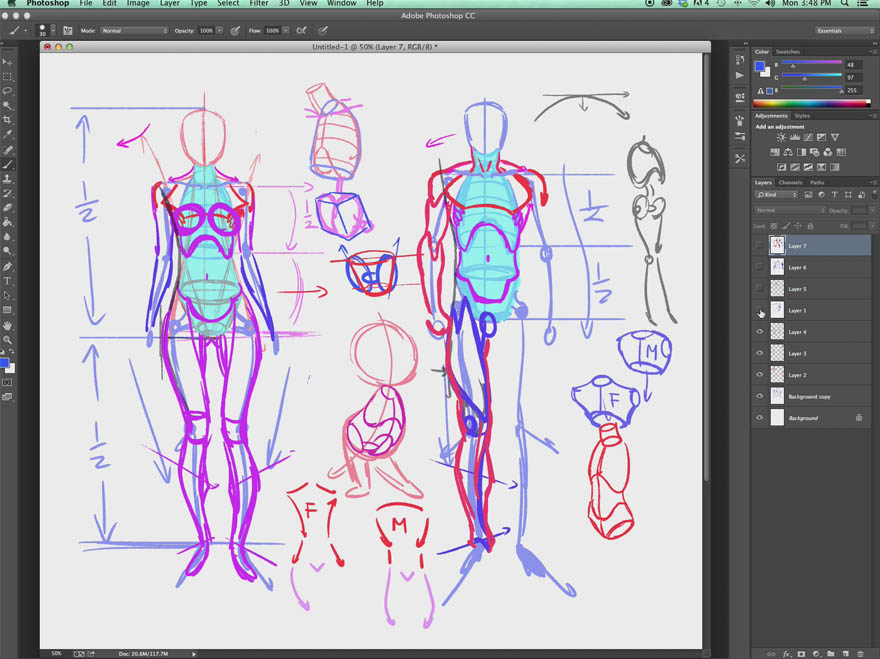Hide Layer 4 with eye icon
The height and width of the screenshot is (659, 880).
(759, 332)
